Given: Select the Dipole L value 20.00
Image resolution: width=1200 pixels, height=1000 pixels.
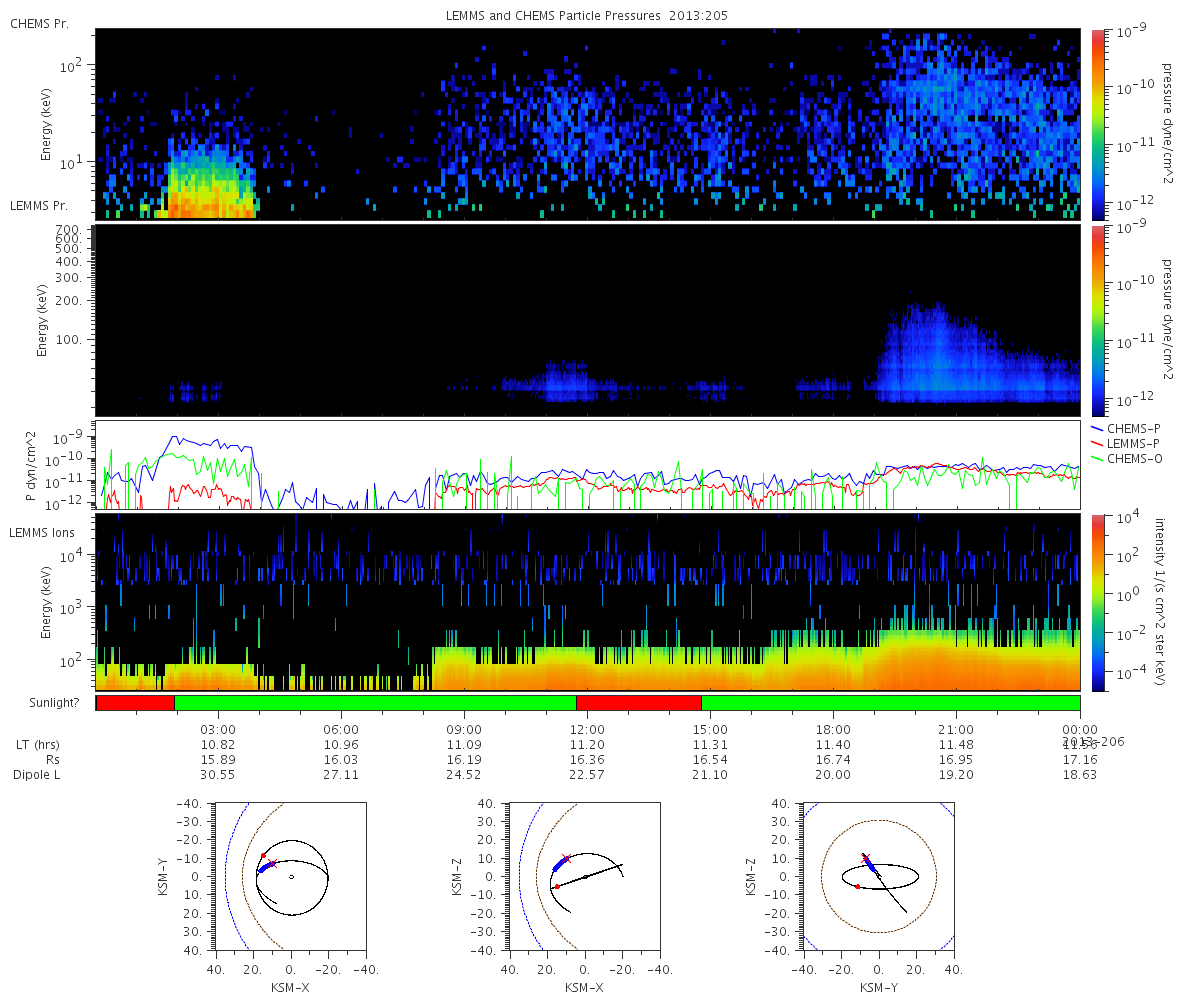Looking at the screenshot, I should [833, 775].
